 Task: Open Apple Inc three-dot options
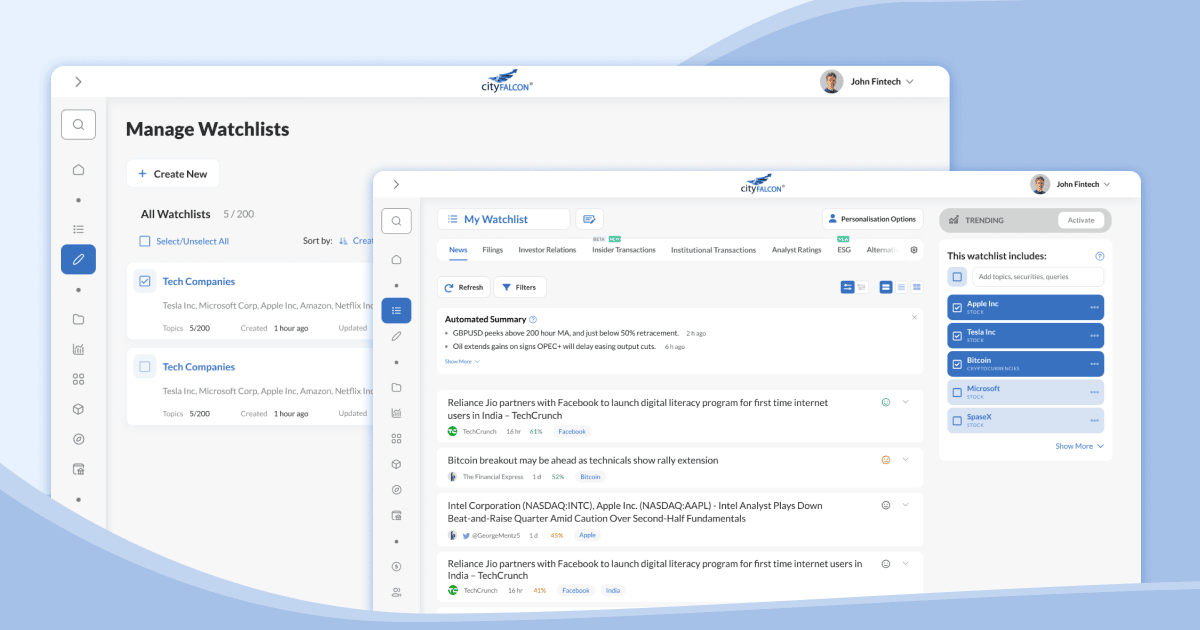point(1095,307)
